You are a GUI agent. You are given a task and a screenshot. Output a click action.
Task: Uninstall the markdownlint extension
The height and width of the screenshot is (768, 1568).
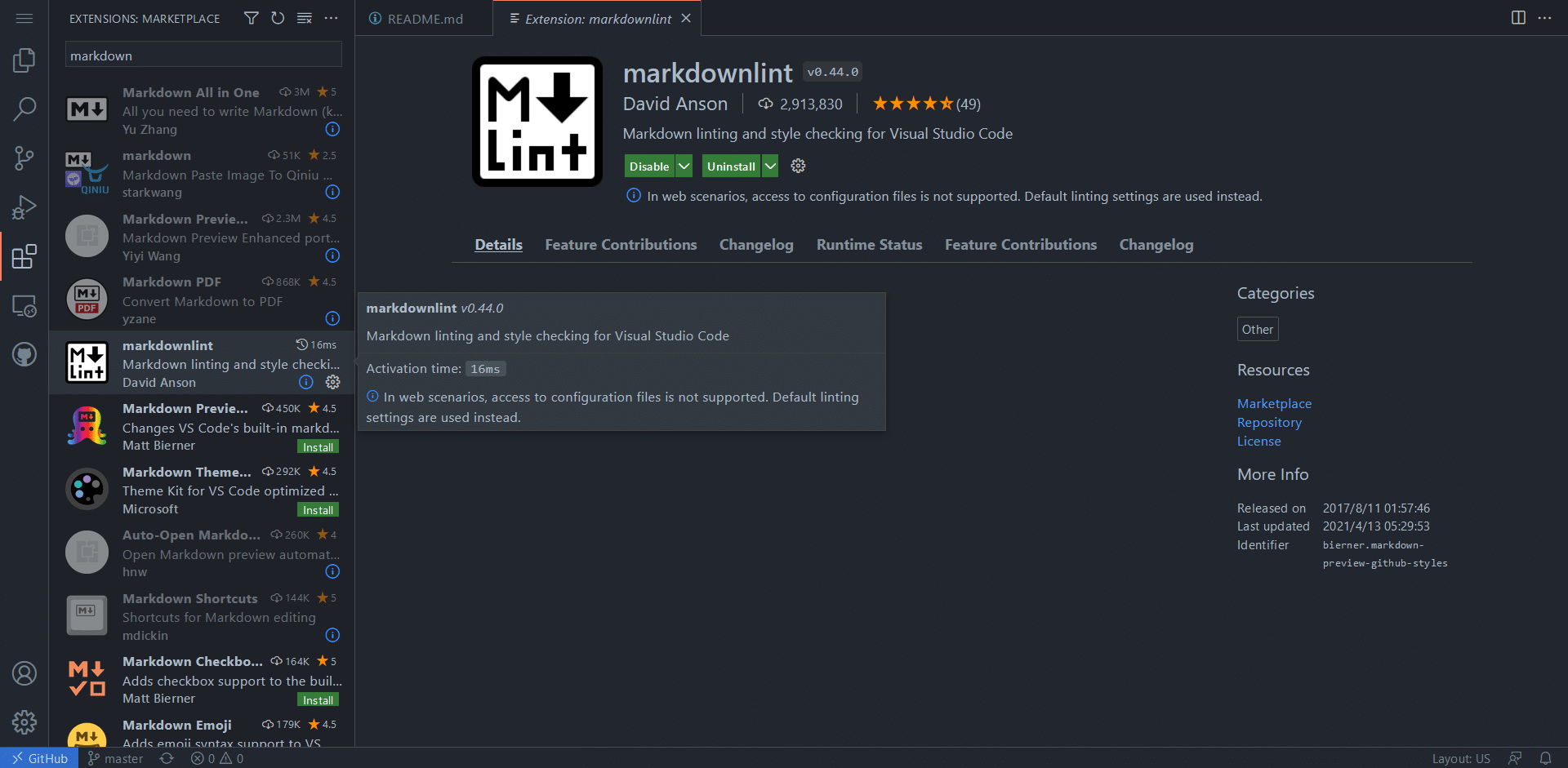(x=731, y=166)
